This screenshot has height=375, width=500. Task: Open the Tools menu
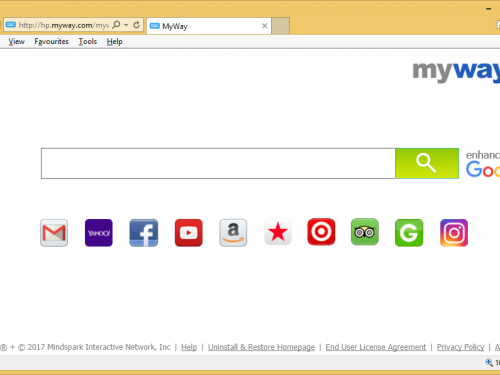(88, 42)
